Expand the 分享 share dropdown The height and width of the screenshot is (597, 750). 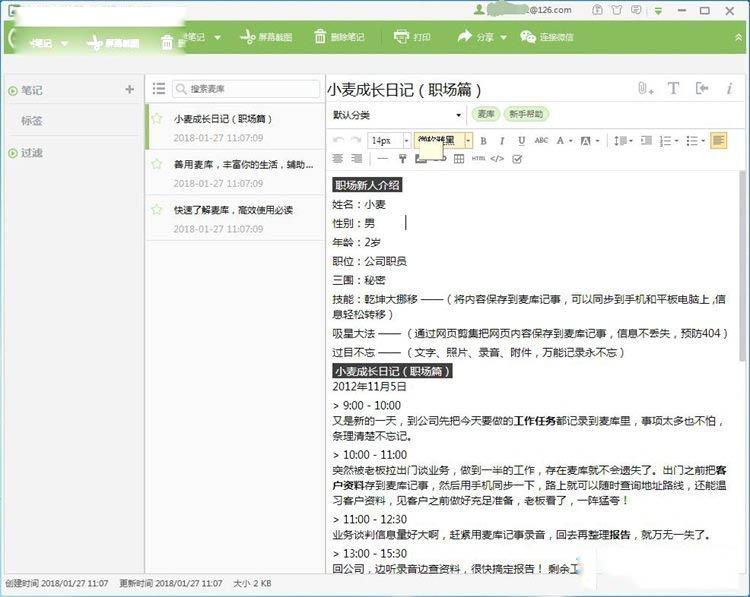pyautogui.click(x=503, y=37)
